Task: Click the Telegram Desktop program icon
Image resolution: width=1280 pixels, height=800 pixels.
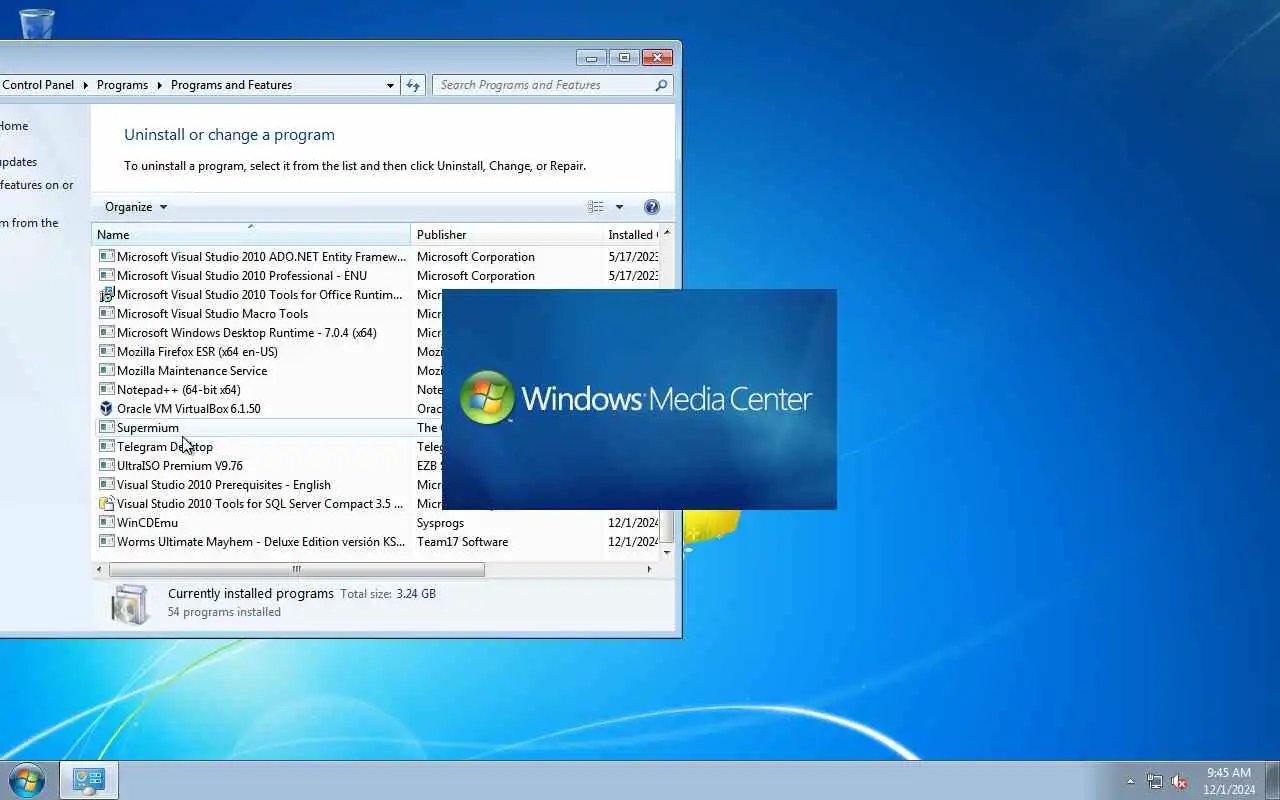Action: [107, 447]
